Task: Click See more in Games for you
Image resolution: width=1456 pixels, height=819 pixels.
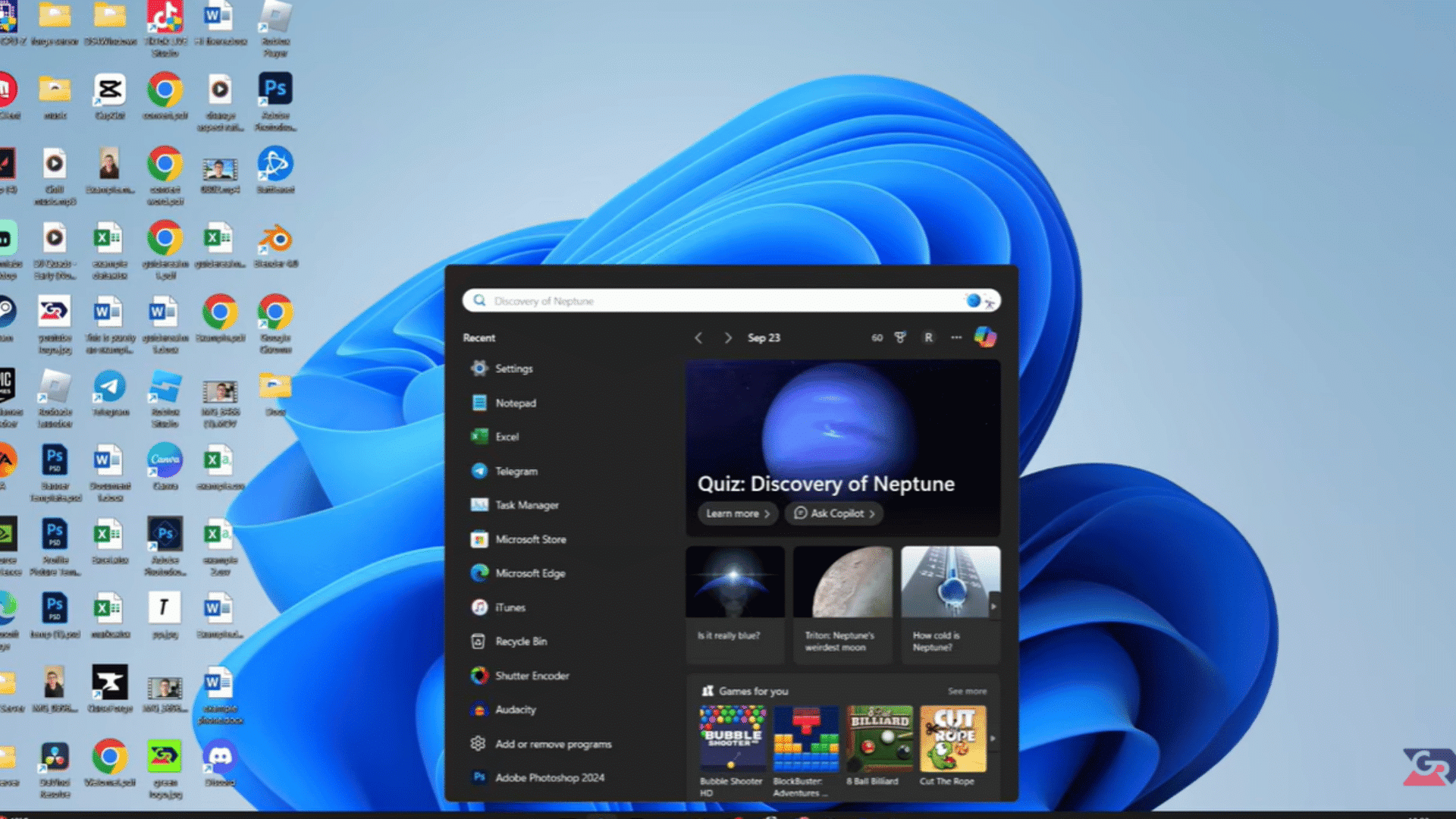Action: [967, 692]
